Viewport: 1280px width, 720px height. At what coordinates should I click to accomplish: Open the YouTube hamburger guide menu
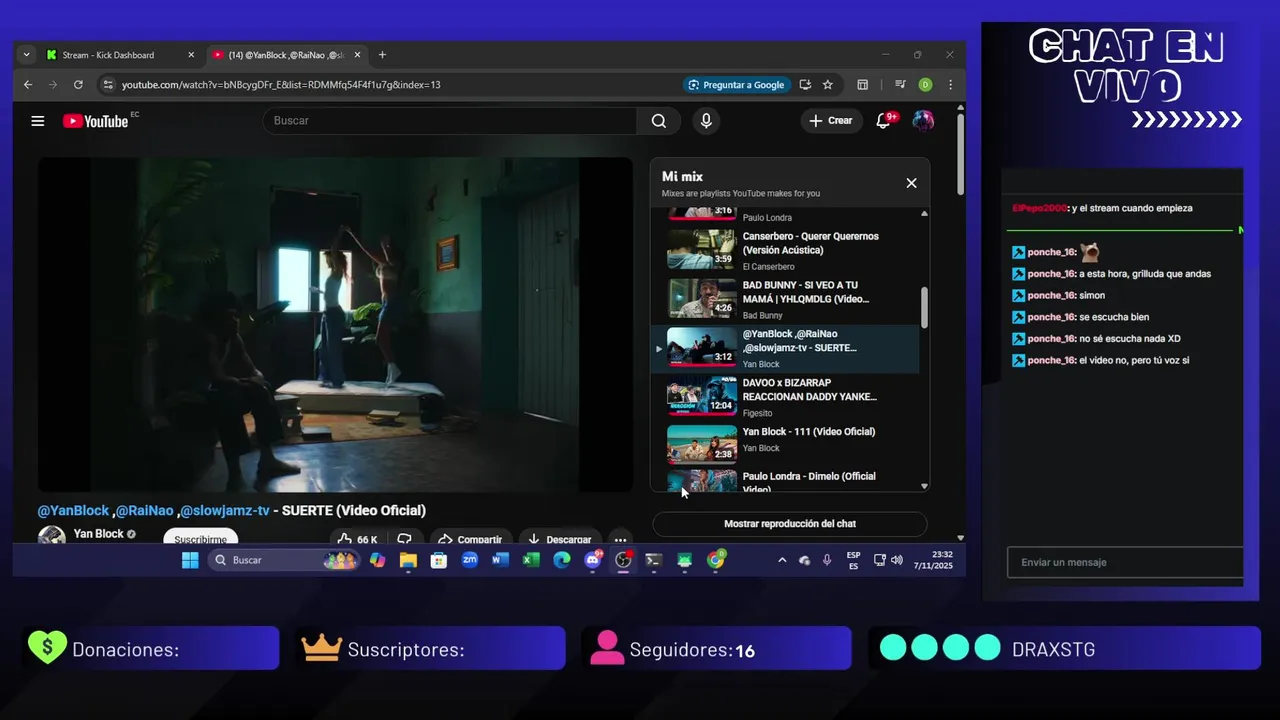coord(38,121)
